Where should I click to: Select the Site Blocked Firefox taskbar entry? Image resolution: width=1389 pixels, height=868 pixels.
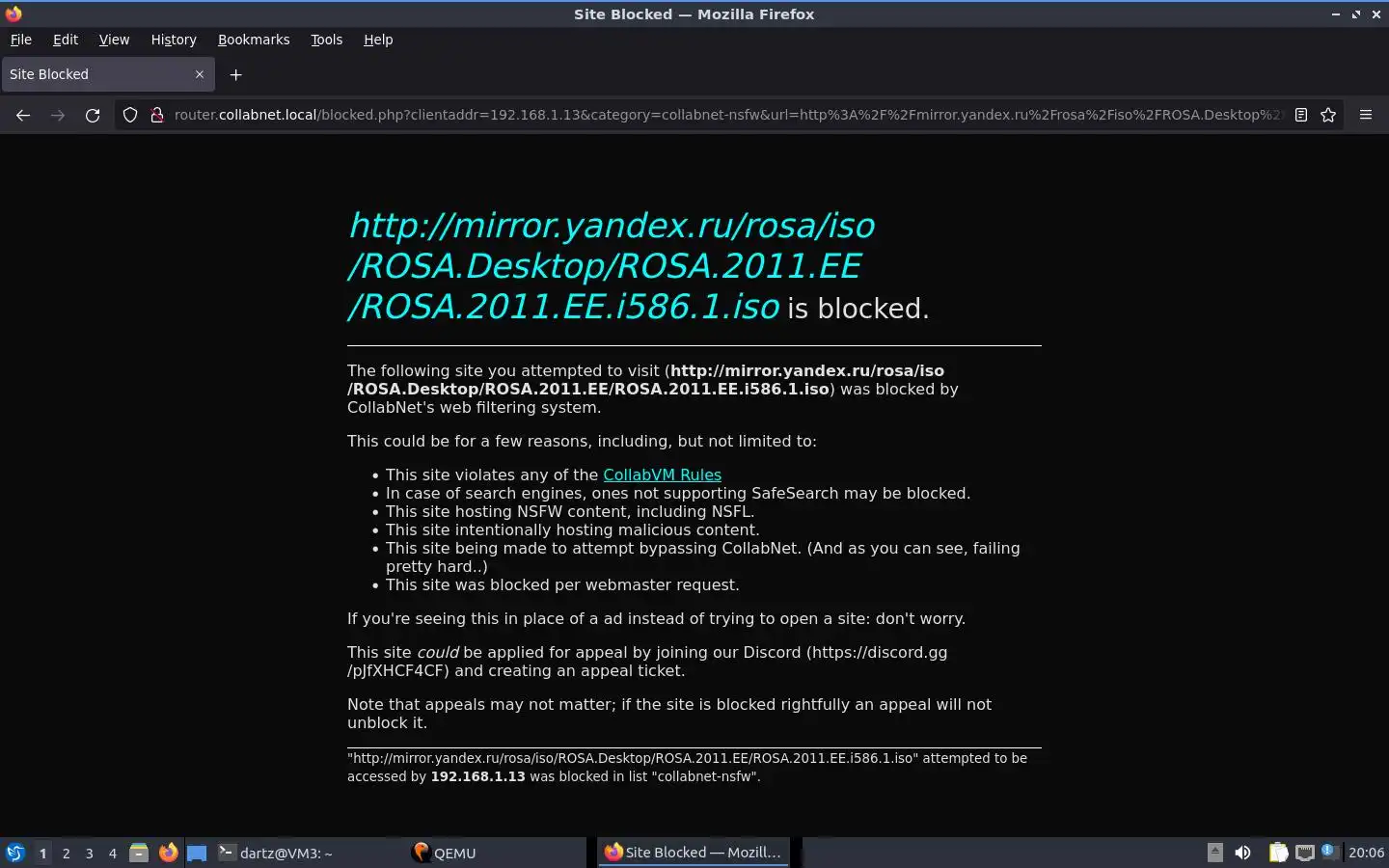694,853
